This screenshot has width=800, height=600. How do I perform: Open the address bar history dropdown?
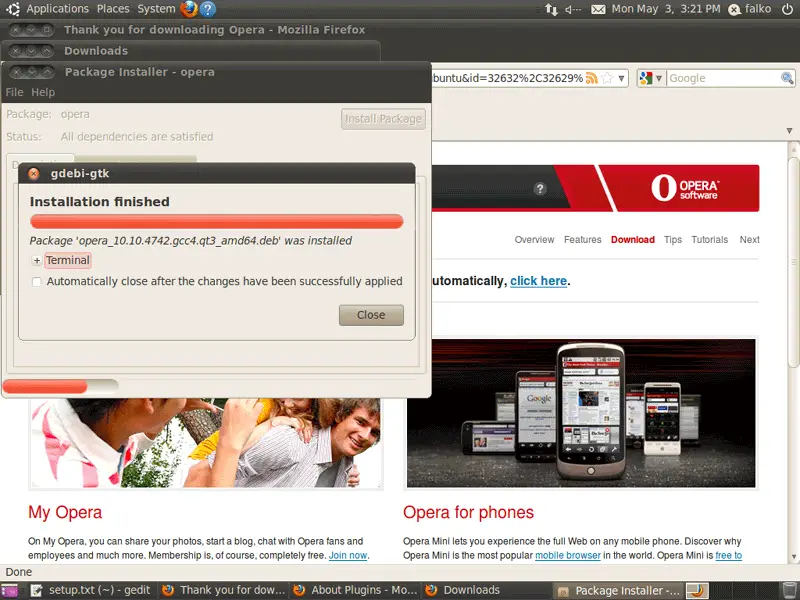(621, 78)
